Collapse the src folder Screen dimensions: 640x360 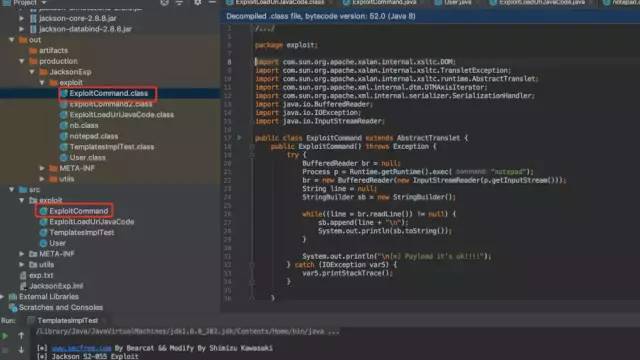point(12,189)
